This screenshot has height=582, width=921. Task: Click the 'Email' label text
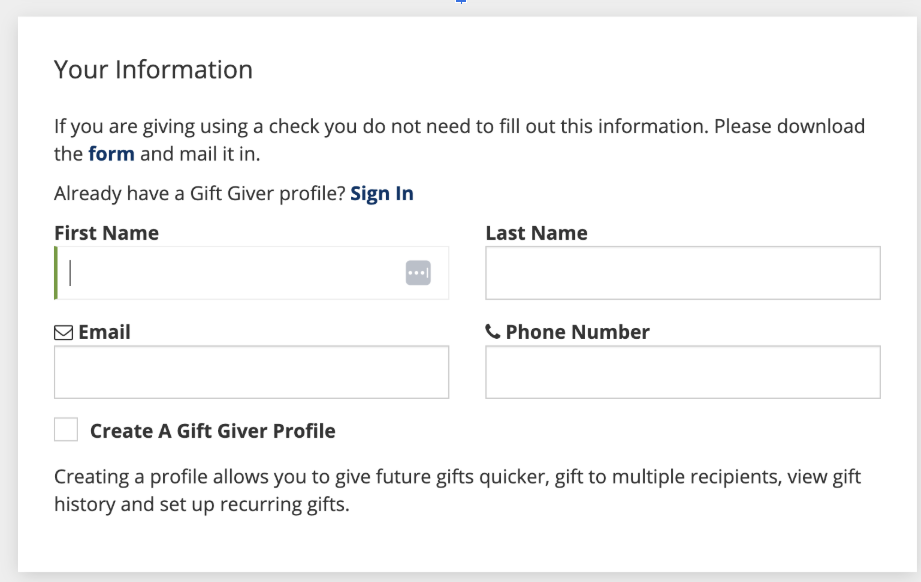(104, 333)
